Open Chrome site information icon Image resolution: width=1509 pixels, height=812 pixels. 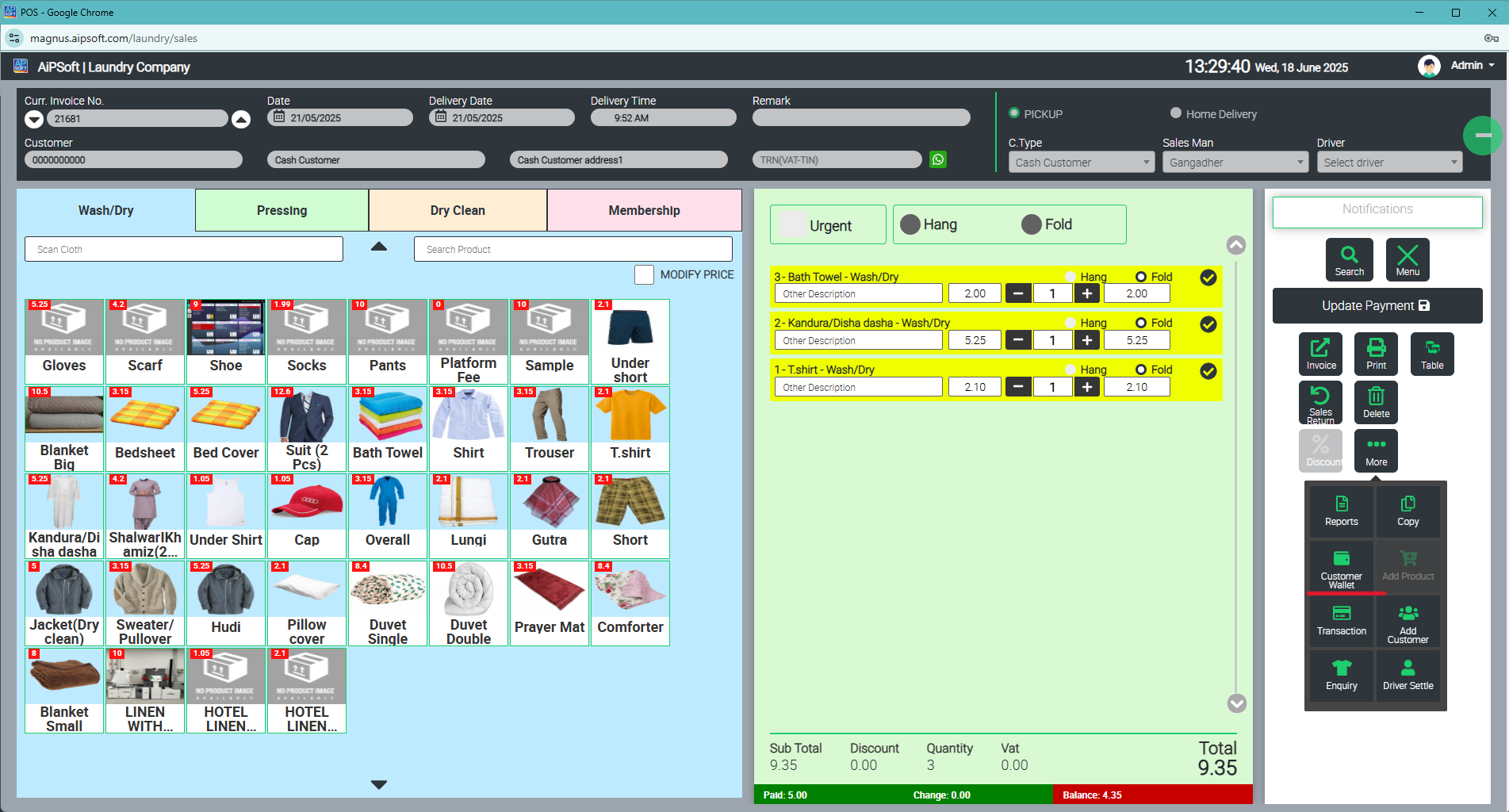coord(14,38)
